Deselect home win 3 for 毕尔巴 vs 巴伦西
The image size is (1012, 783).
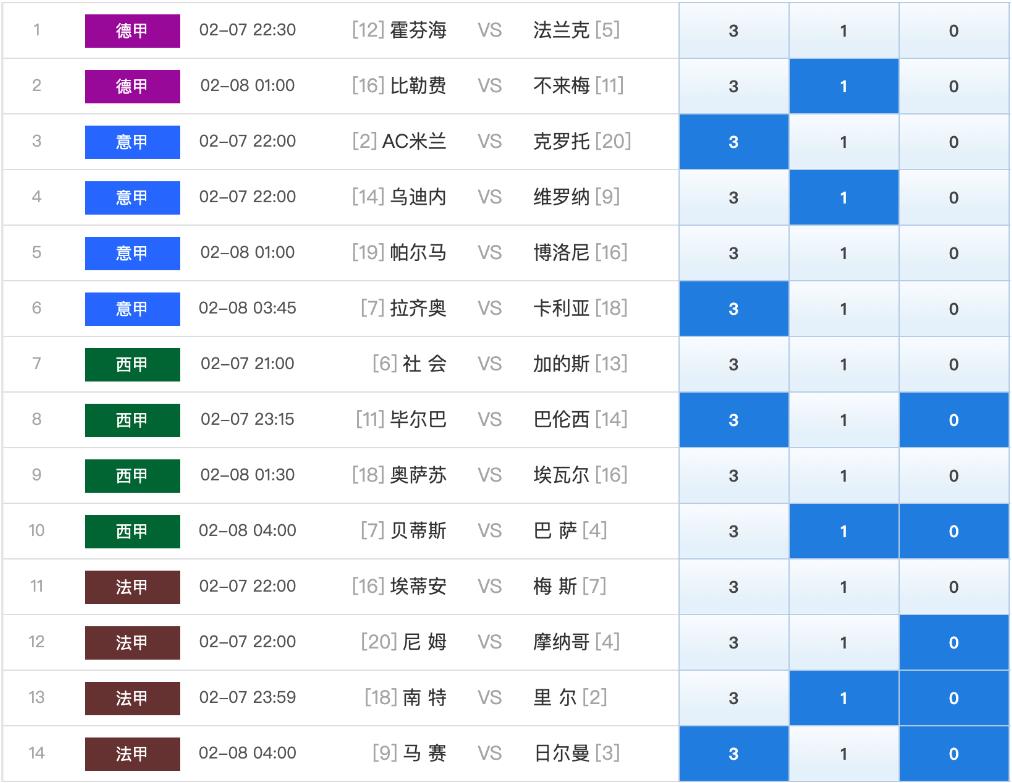click(x=734, y=420)
